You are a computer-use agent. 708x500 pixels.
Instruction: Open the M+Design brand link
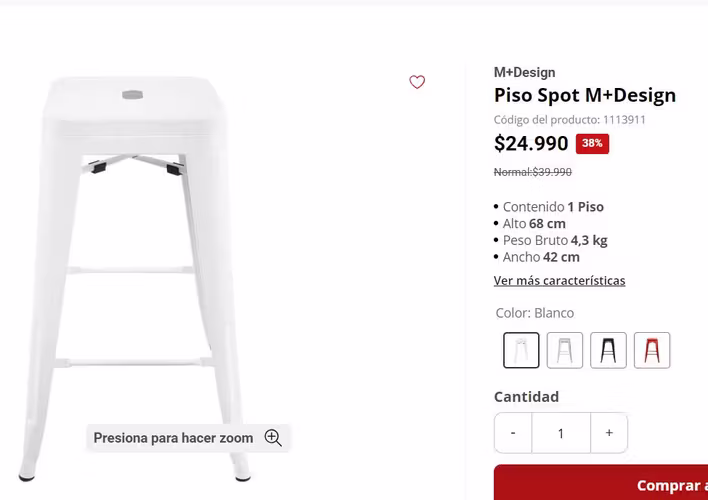coord(524,72)
